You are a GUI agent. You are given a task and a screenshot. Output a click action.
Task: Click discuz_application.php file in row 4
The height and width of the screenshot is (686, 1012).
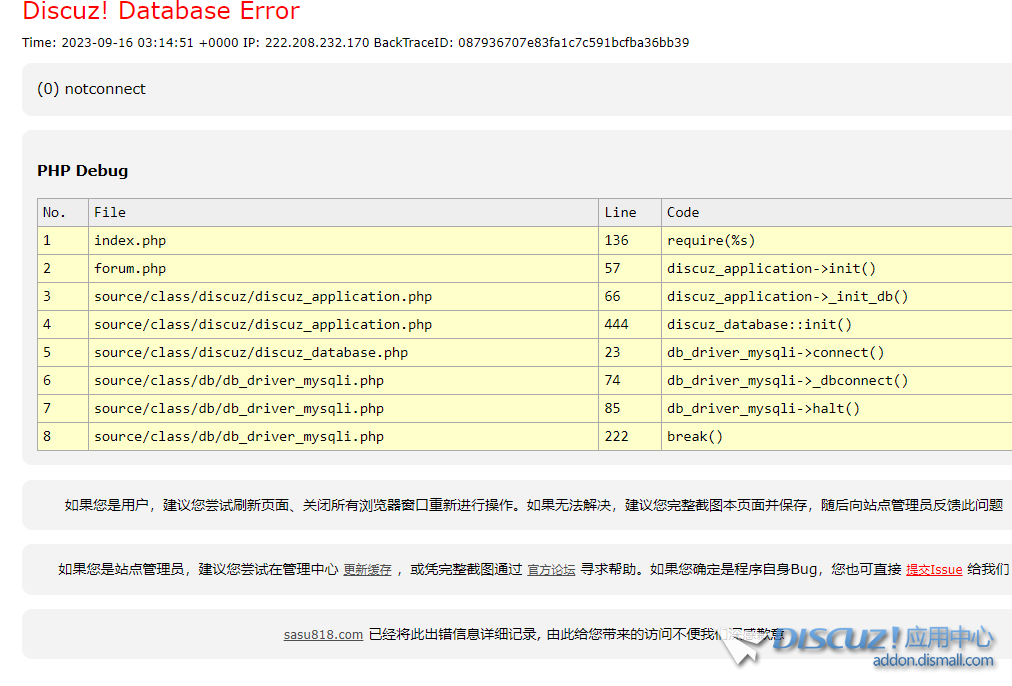tap(343, 325)
